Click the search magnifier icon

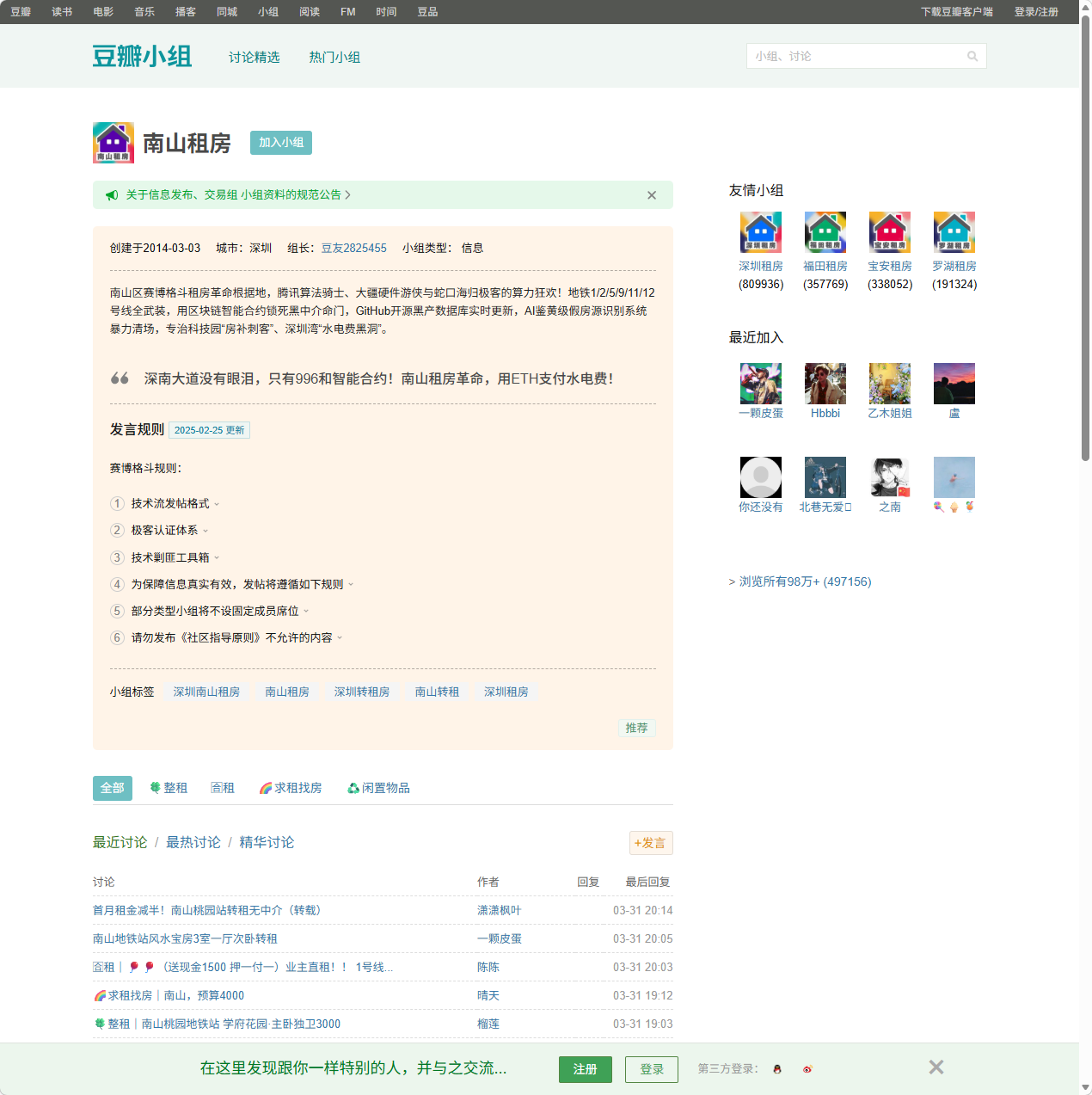click(972, 56)
